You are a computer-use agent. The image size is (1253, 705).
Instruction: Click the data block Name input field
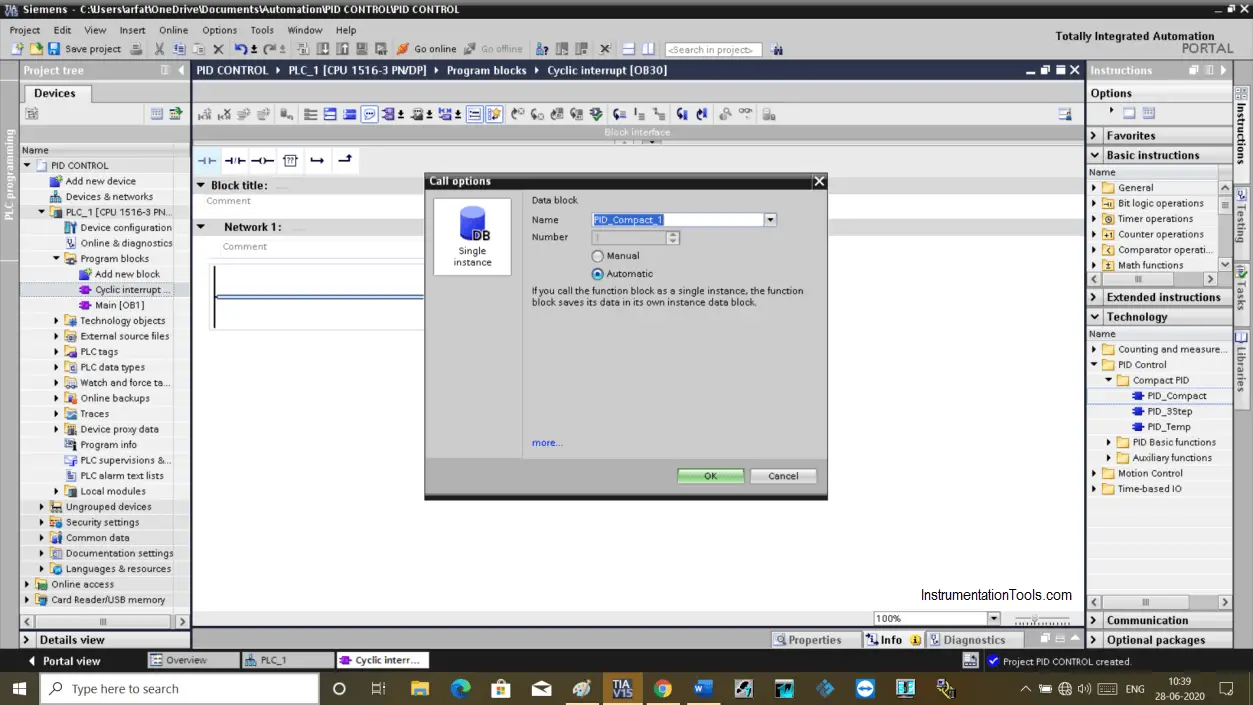(677, 220)
